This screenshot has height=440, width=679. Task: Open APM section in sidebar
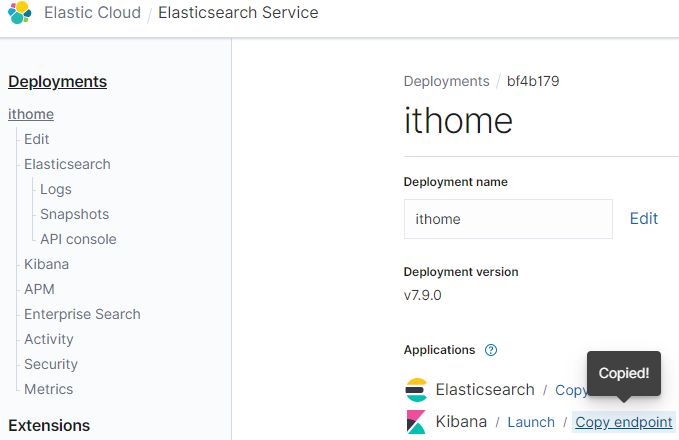39,289
